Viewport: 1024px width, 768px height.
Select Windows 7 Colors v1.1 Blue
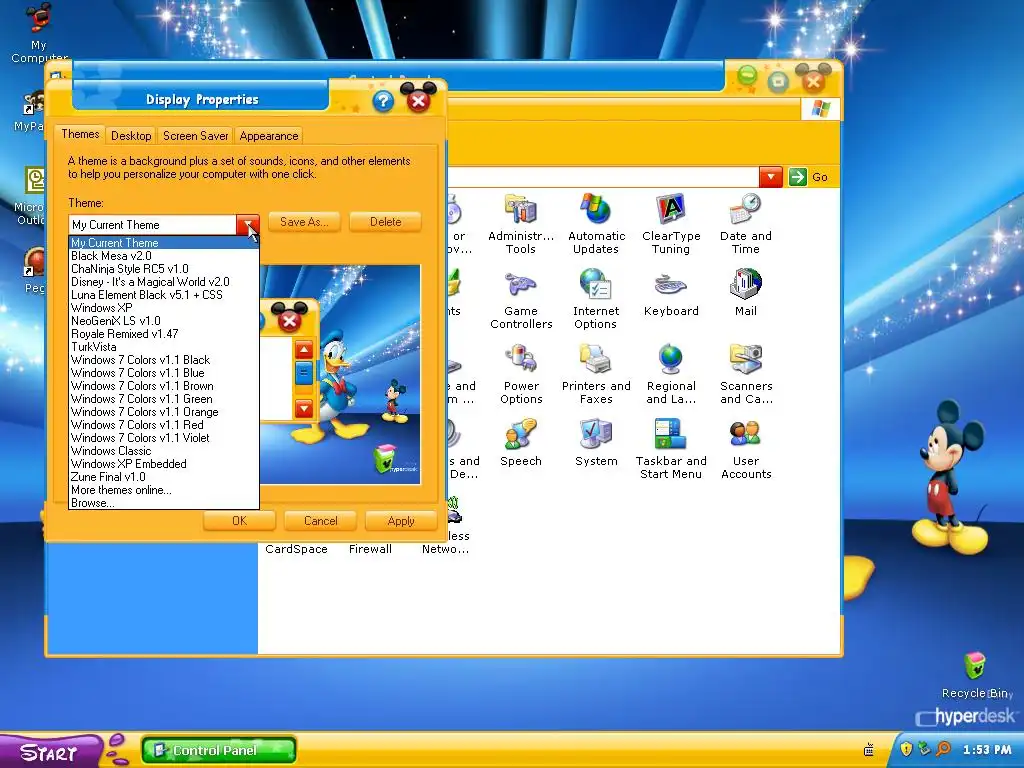[x=164, y=373]
